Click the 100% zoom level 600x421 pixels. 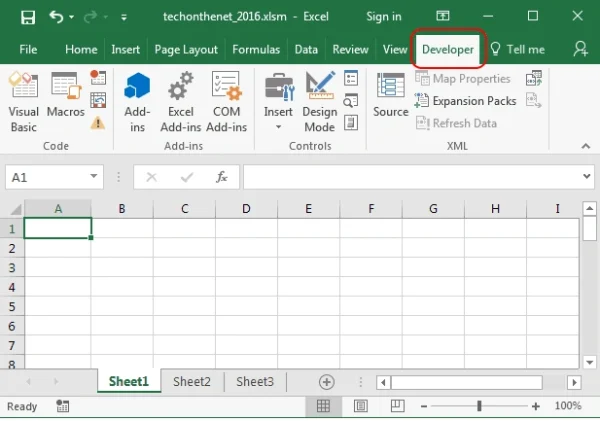tap(568, 406)
